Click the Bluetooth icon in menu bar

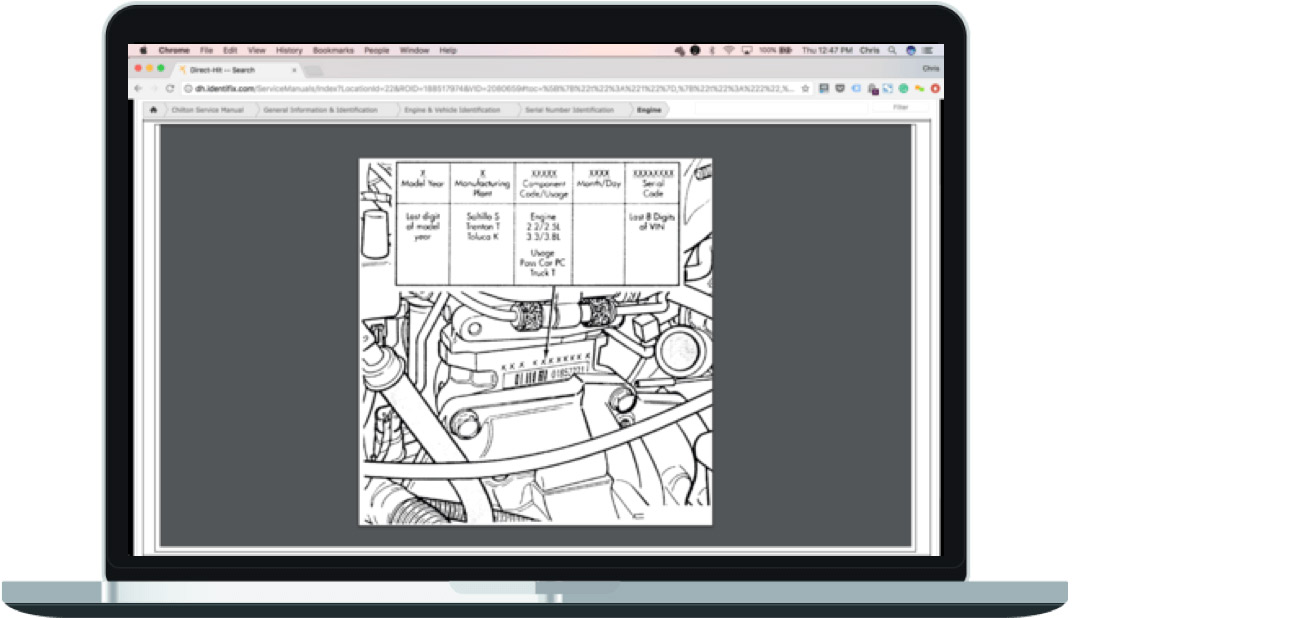tap(712, 50)
